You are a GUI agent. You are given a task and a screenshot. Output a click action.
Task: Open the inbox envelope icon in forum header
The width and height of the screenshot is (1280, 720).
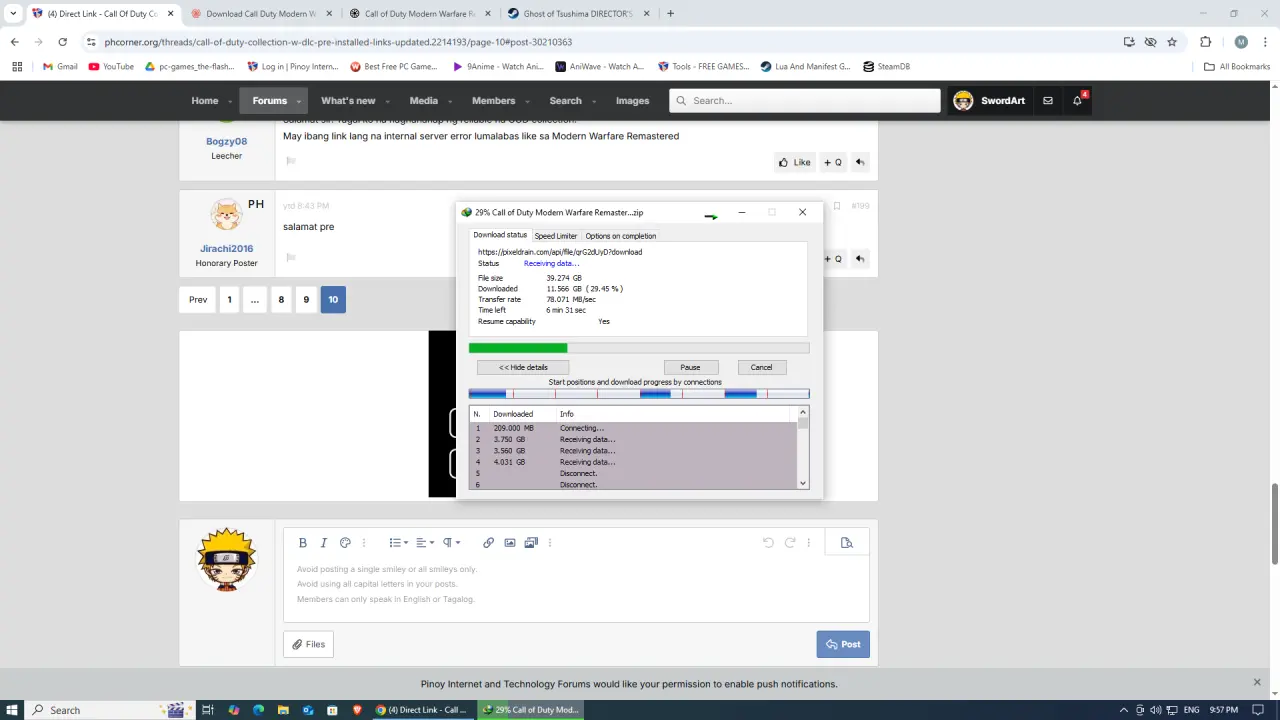pos(1048,101)
